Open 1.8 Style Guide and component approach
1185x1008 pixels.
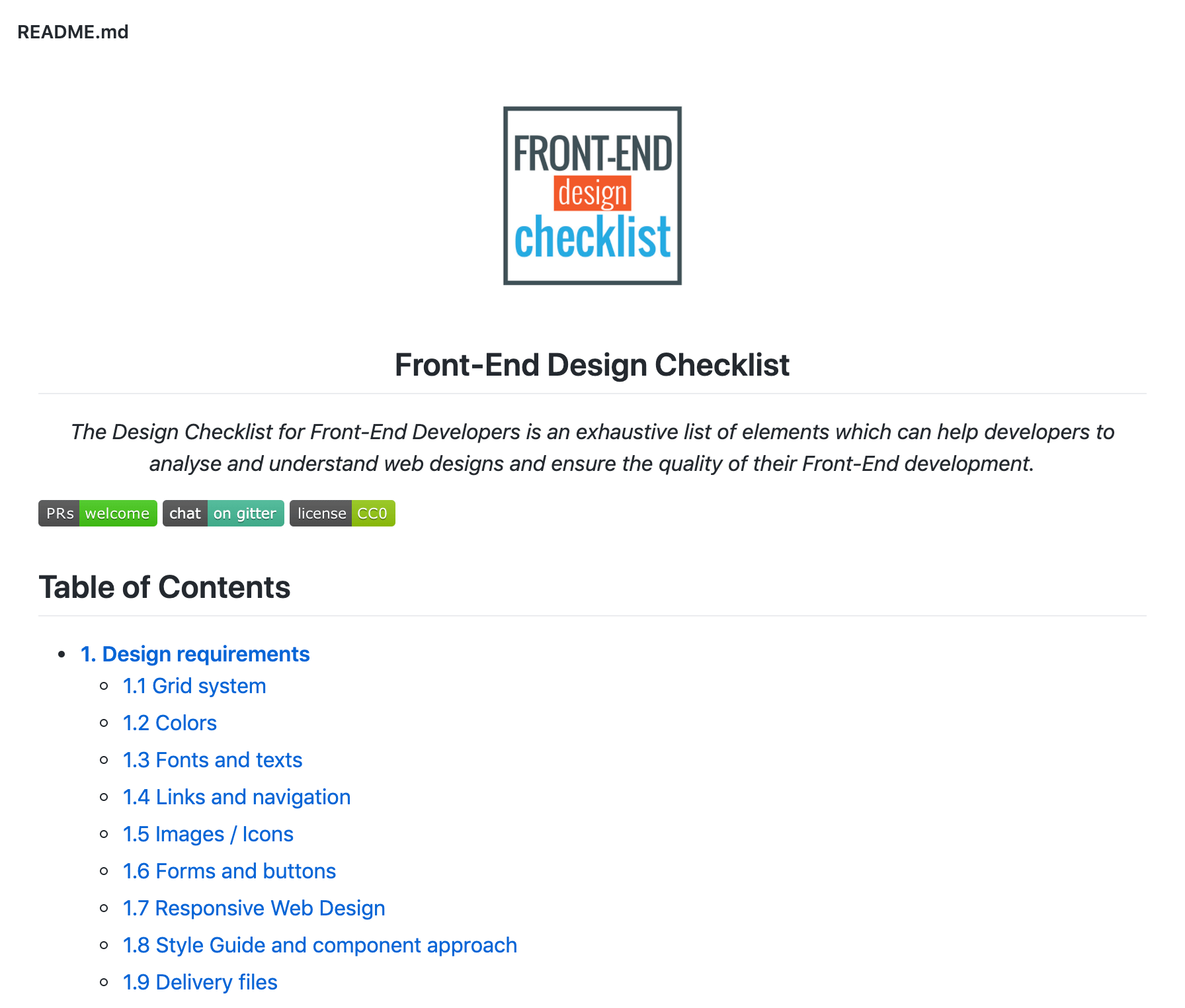(320, 945)
